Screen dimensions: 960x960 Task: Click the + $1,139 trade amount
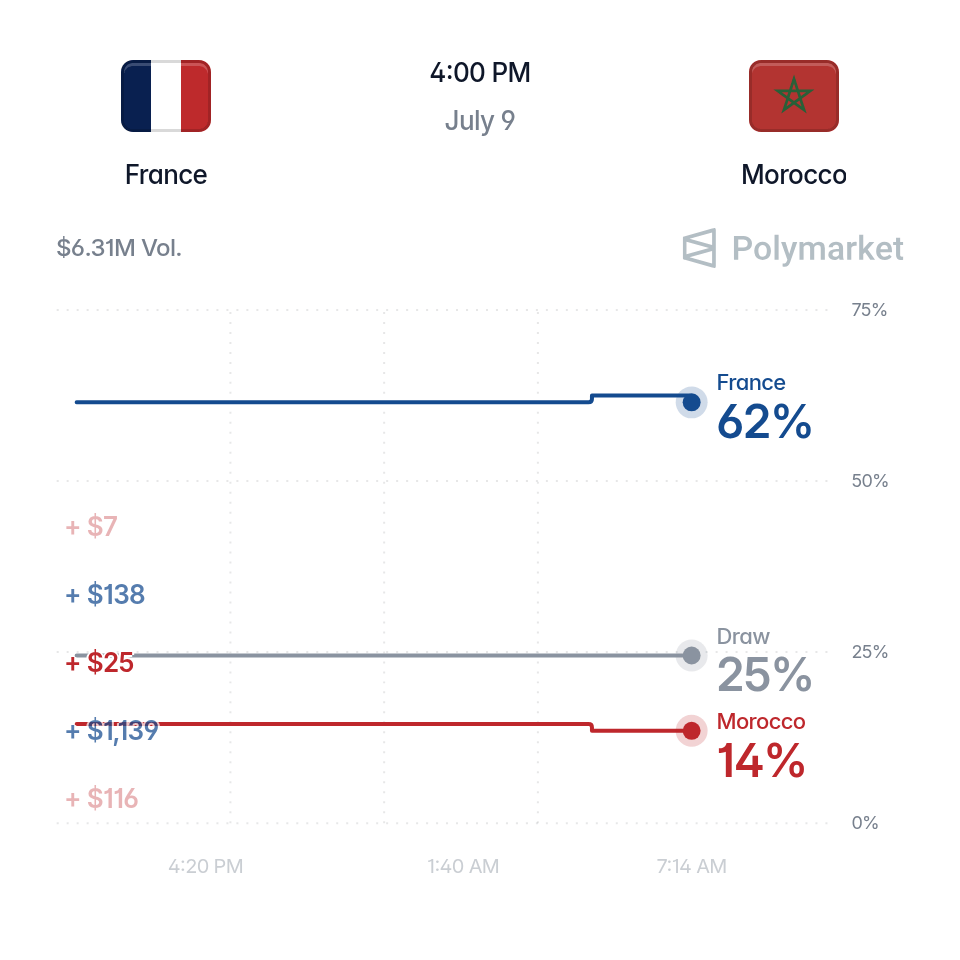112,730
